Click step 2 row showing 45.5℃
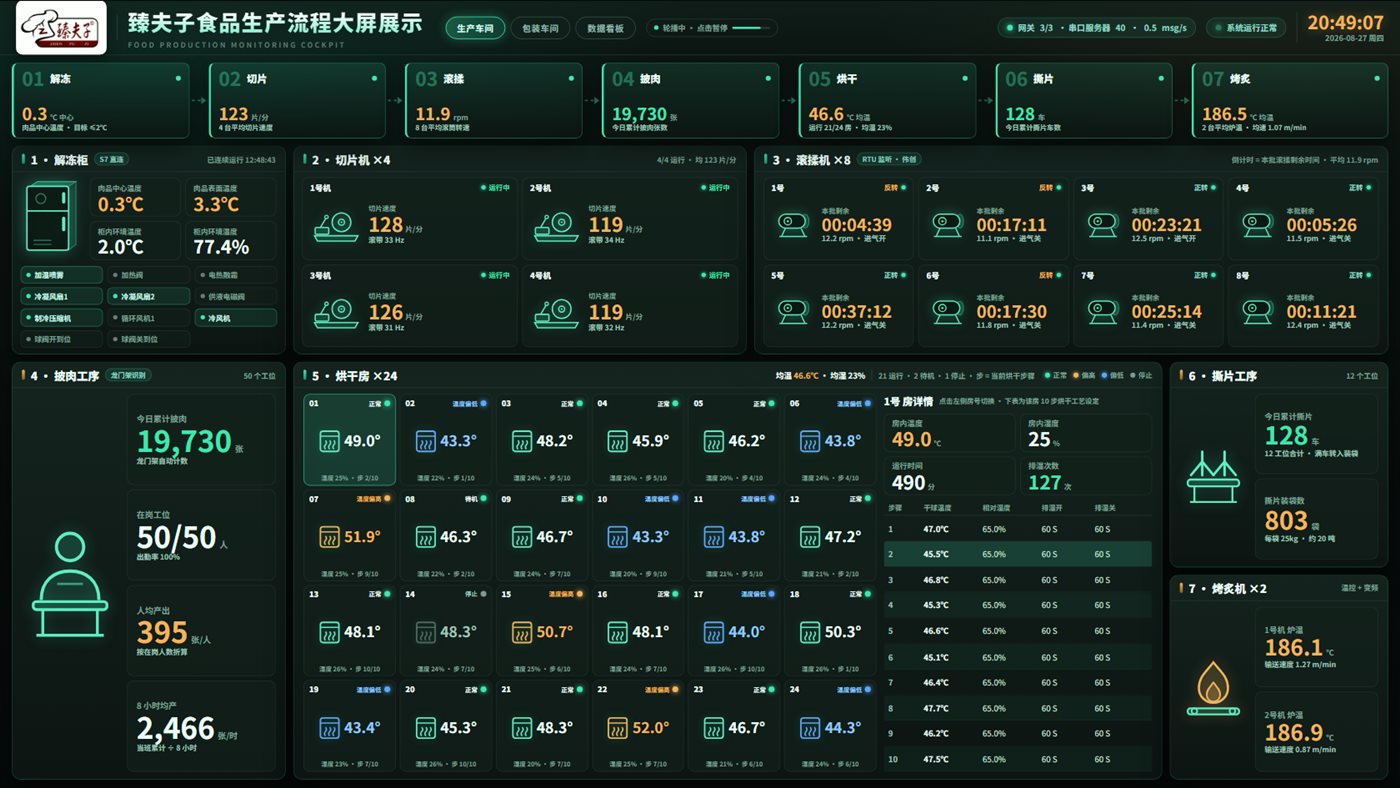This screenshot has width=1400, height=788. (x=1018, y=554)
